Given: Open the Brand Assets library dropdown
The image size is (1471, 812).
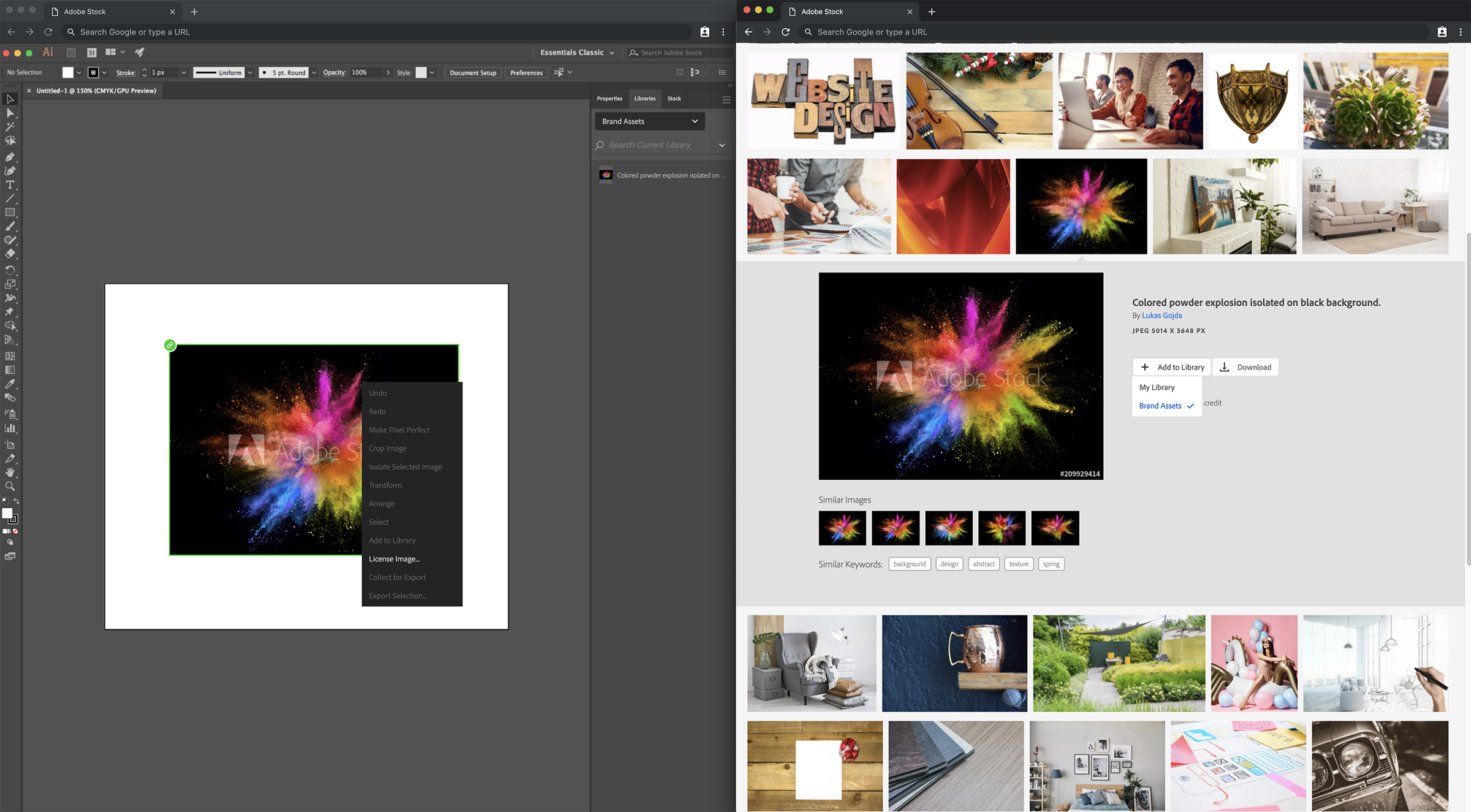Looking at the screenshot, I should pos(649,121).
